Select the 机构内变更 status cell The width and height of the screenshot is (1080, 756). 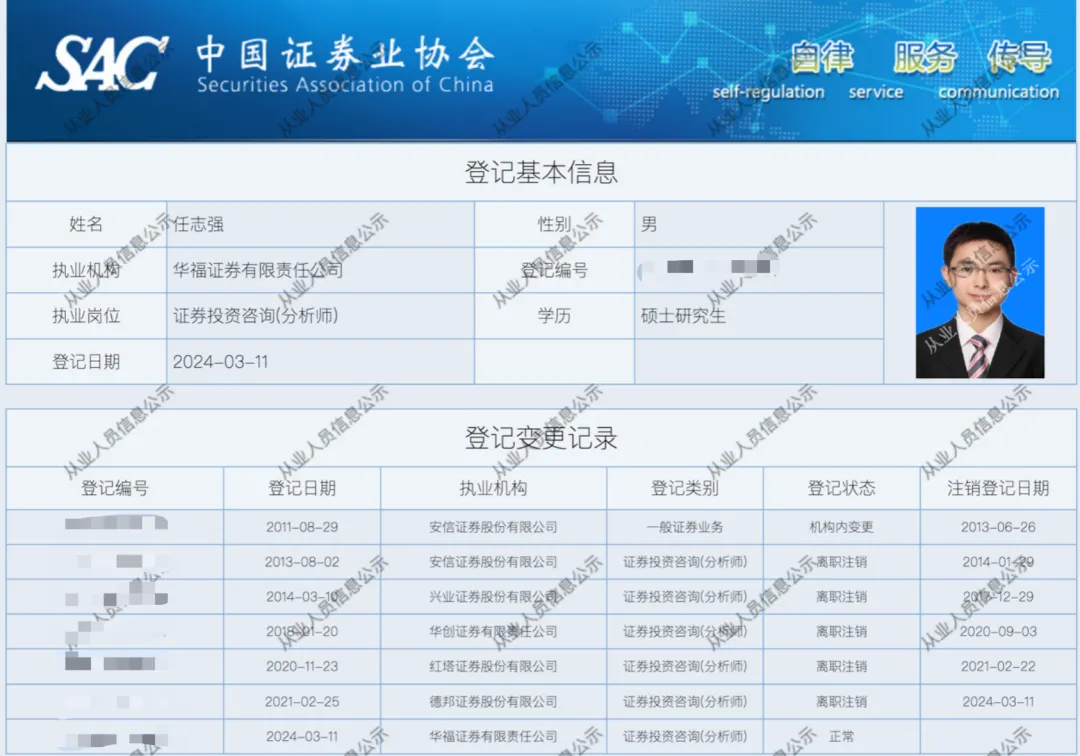[841, 527]
